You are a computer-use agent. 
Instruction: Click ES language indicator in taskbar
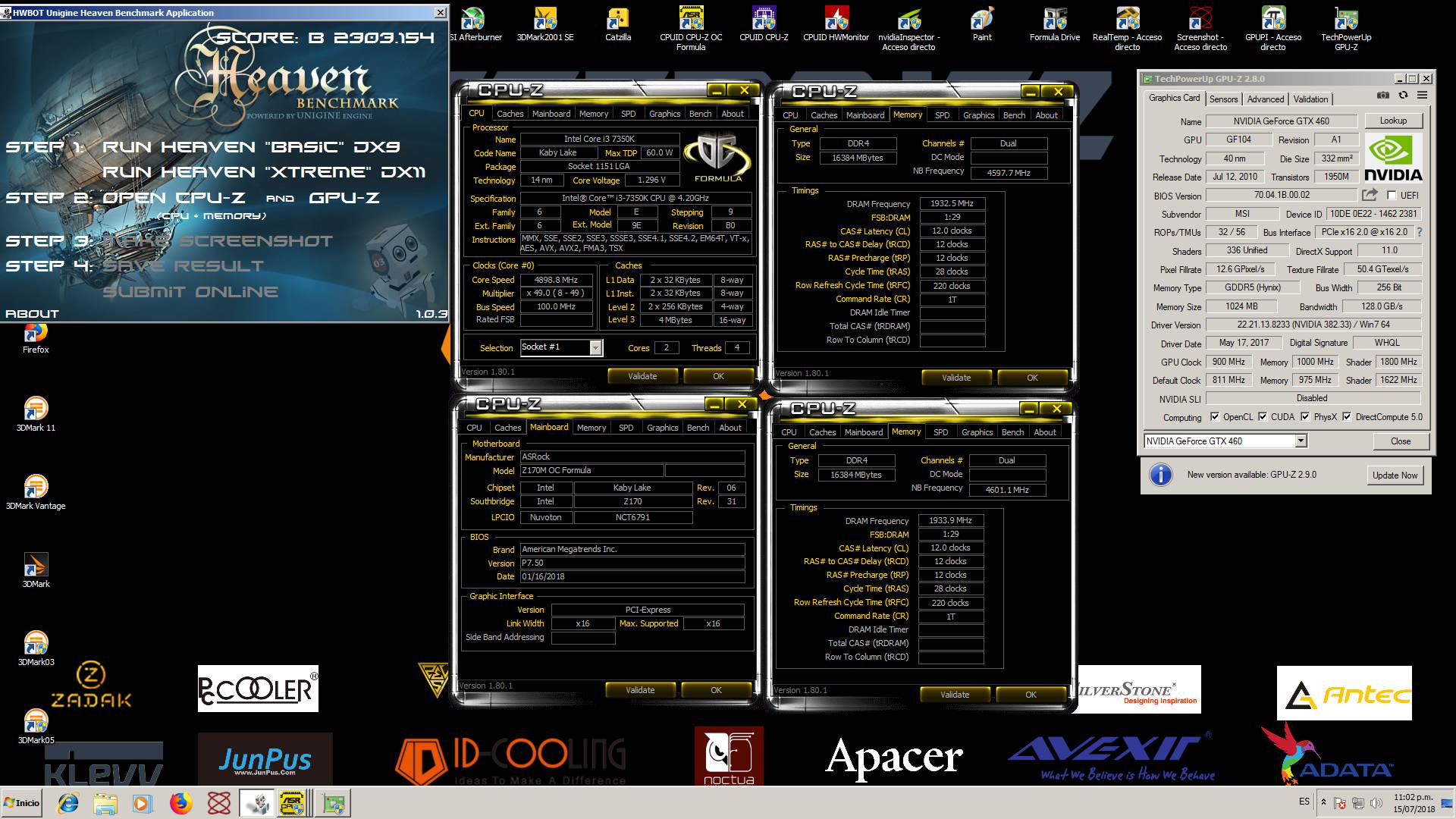point(1304,802)
